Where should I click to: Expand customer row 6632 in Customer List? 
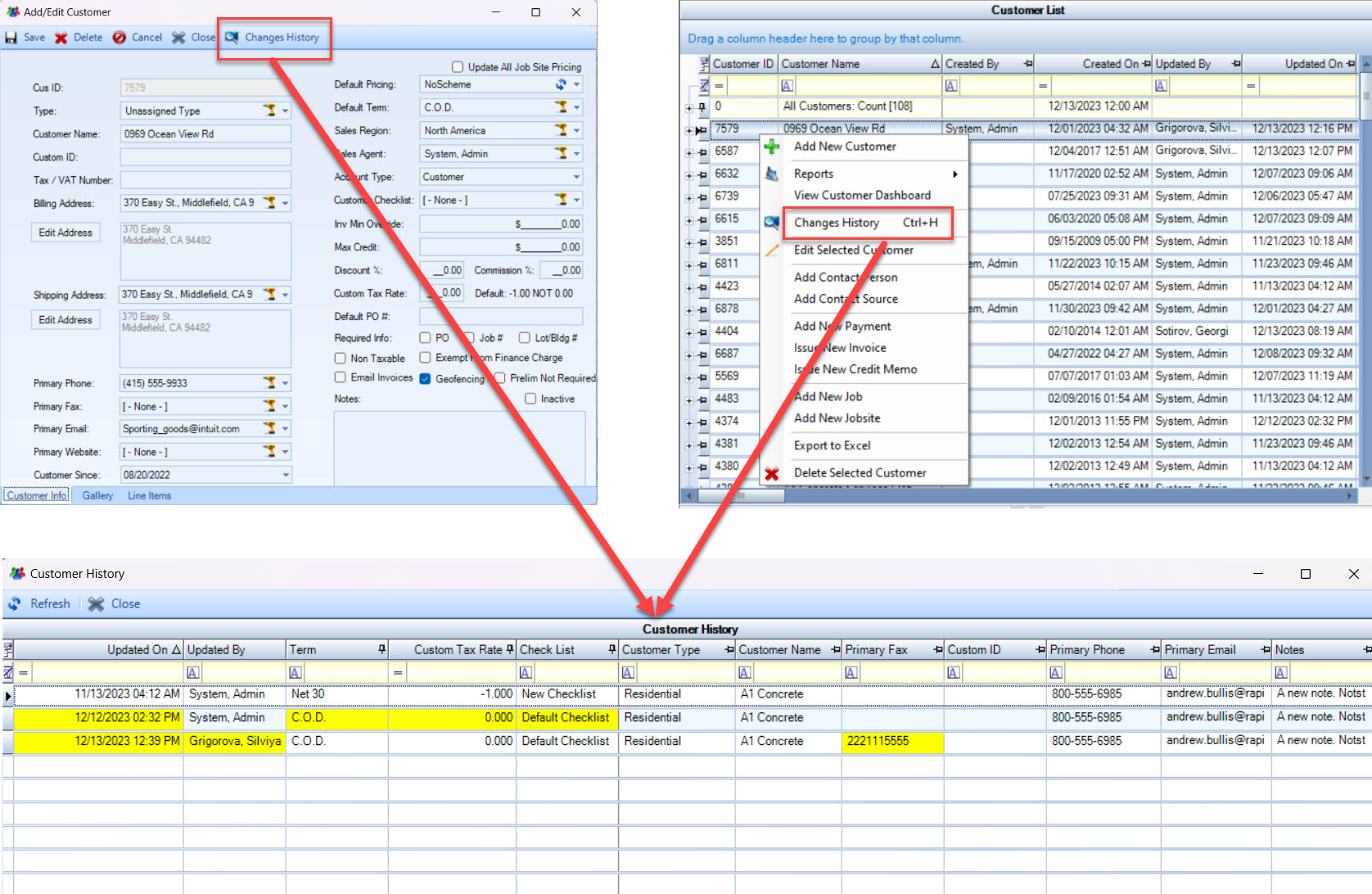coord(689,175)
